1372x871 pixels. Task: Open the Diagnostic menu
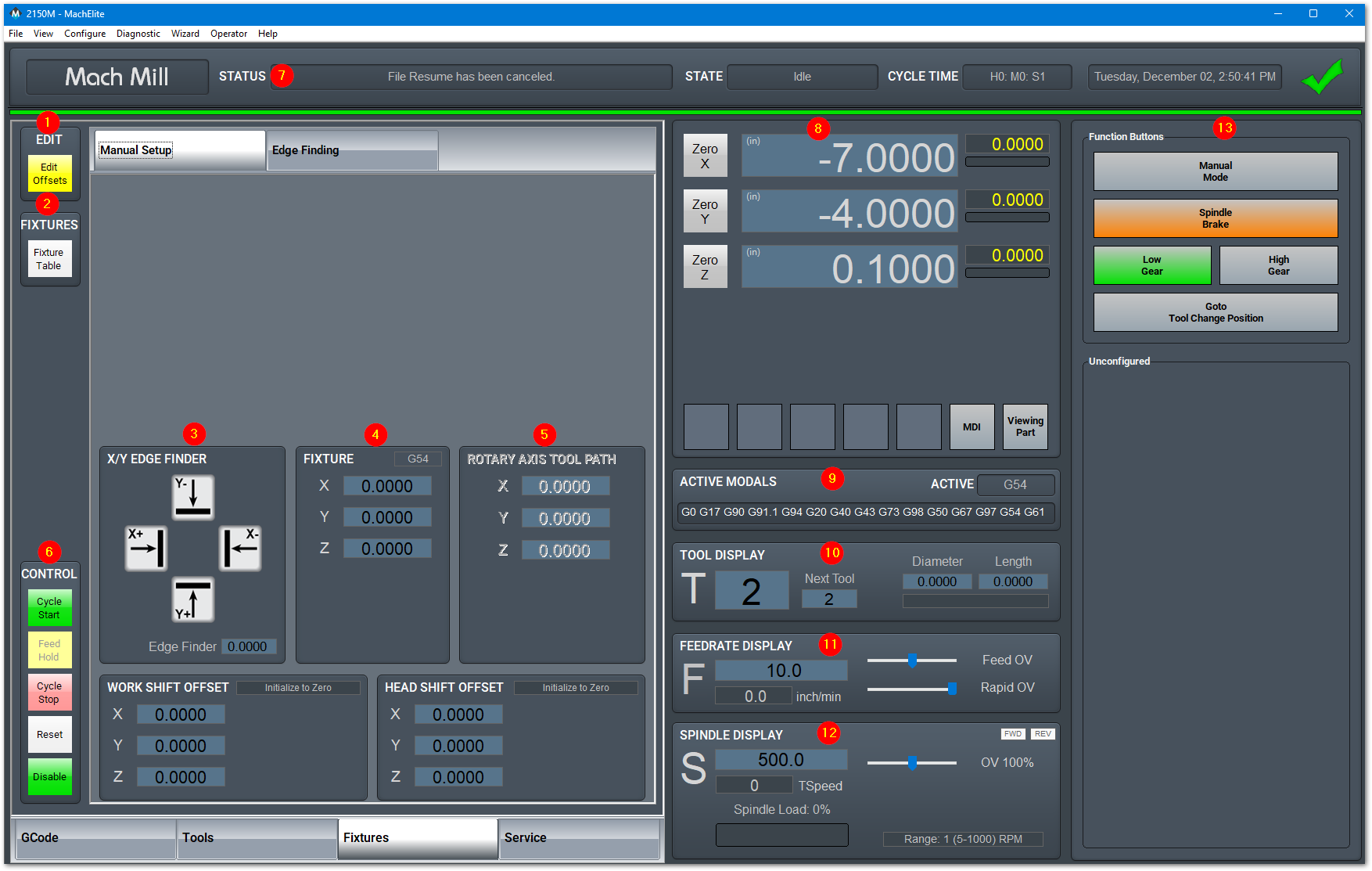tap(138, 34)
